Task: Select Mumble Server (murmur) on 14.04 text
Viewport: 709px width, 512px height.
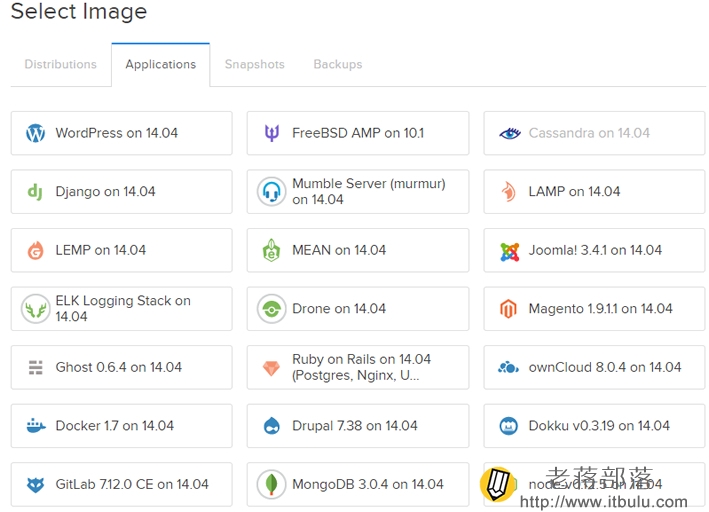Action: coord(369,191)
